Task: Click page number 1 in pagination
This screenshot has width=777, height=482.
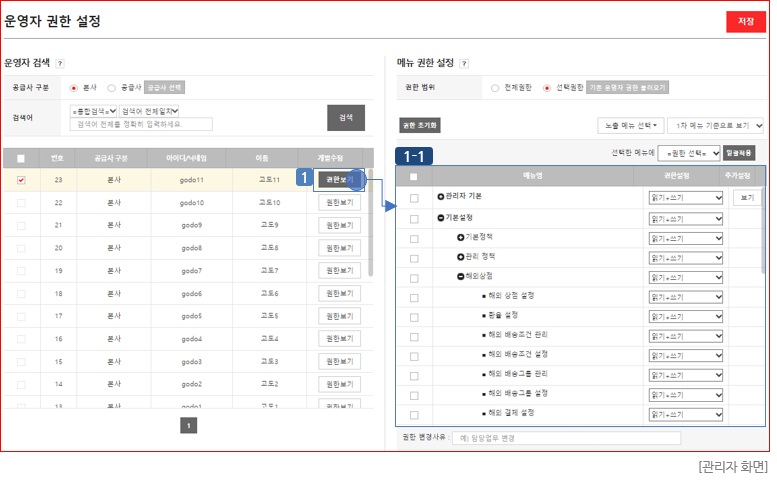Action: click(189, 425)
